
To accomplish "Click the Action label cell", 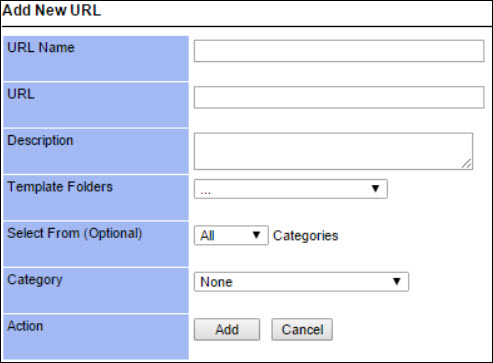I will [x=96, y=337].
